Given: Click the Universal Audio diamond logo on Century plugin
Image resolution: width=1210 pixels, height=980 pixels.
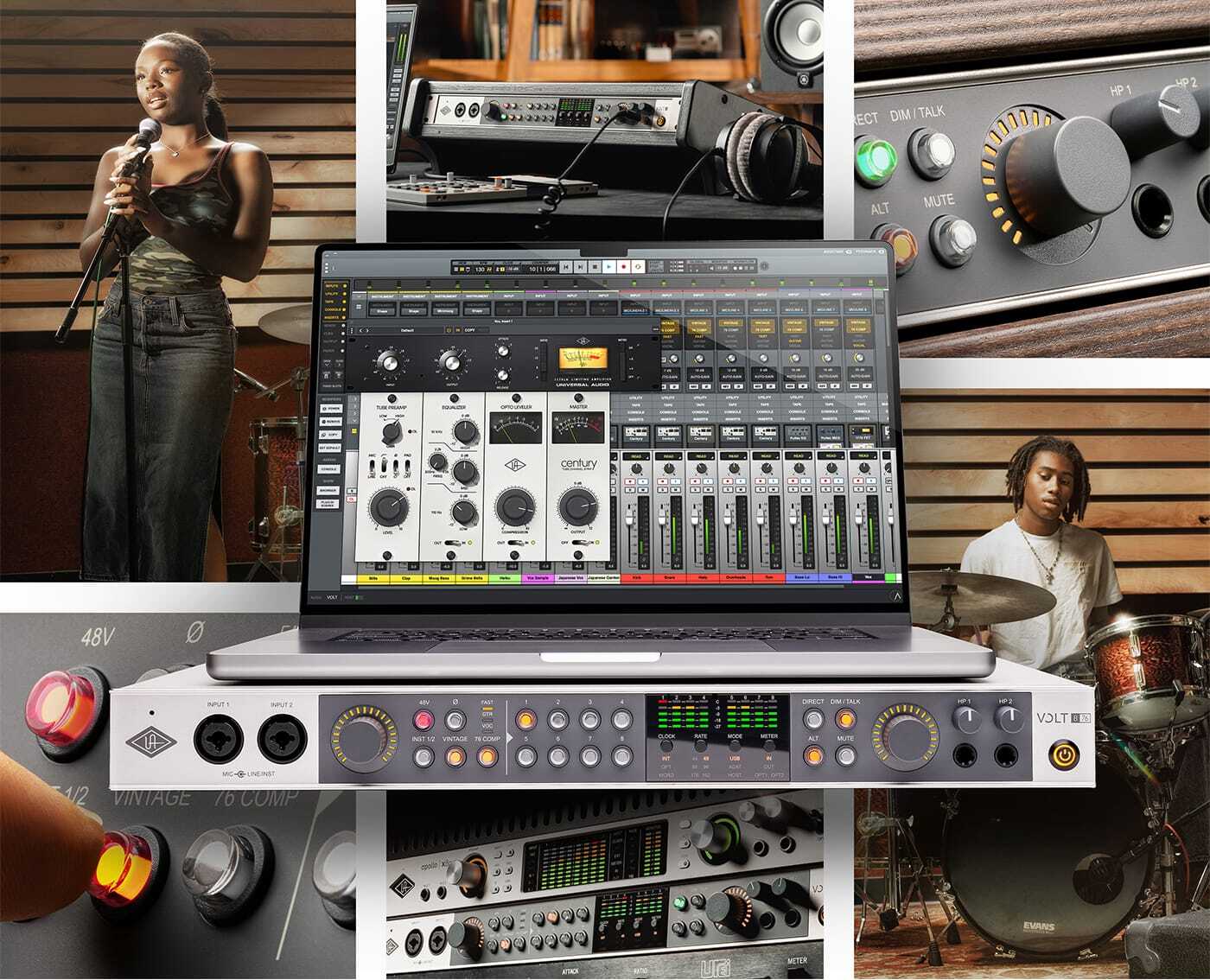Looking at the screenshot, I should pyautogui.click(x=513, y=463).
